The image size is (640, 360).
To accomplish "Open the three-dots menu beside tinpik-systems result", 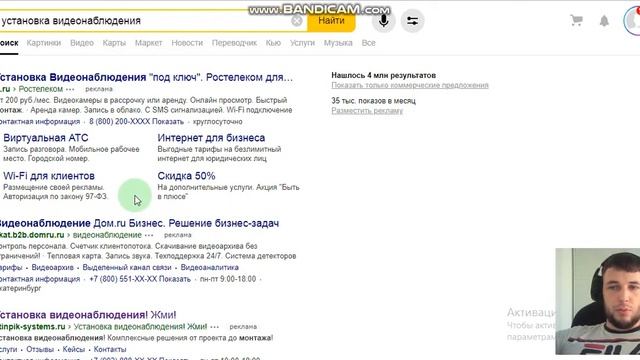I will [214, 327].
